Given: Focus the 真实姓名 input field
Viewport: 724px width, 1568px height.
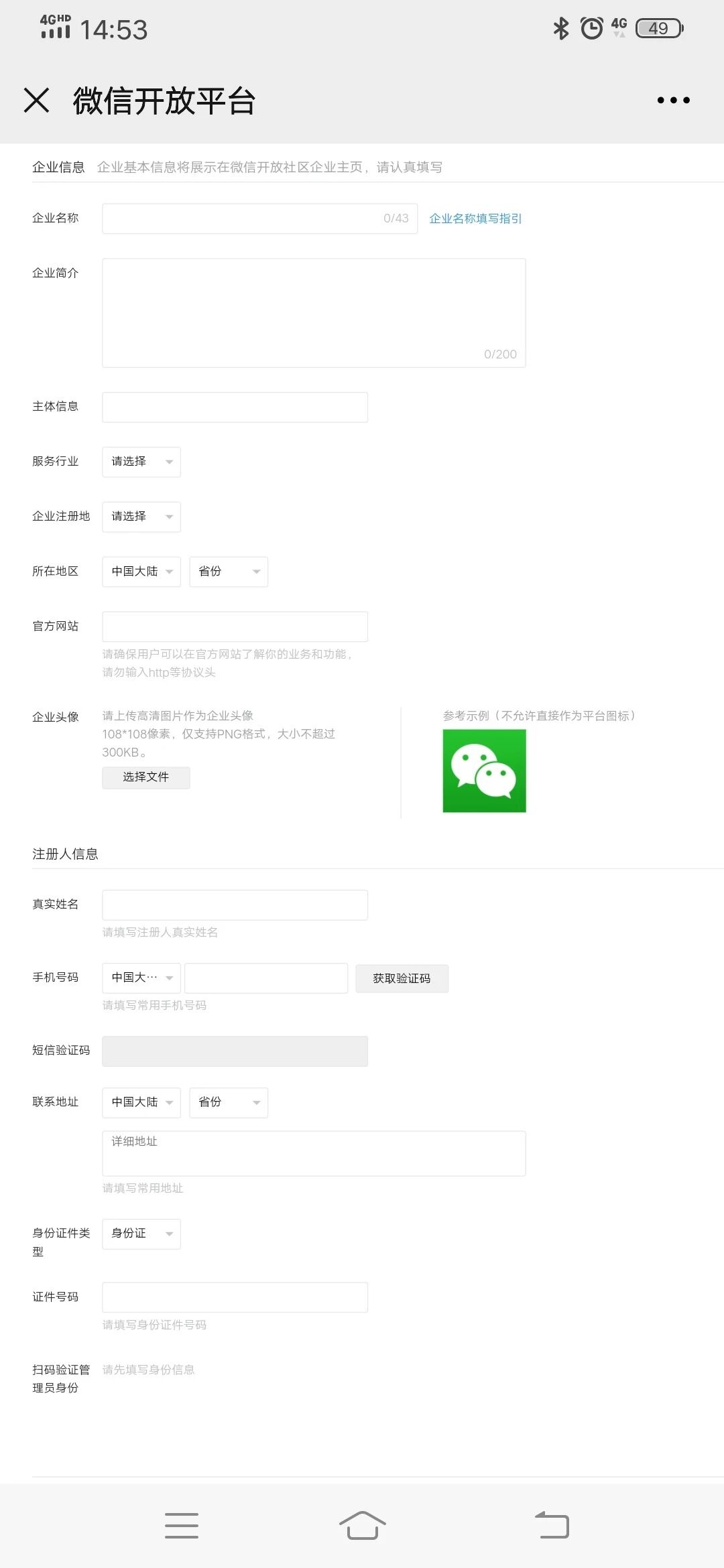Looking at the screenshot, I should tap(235, 905).
